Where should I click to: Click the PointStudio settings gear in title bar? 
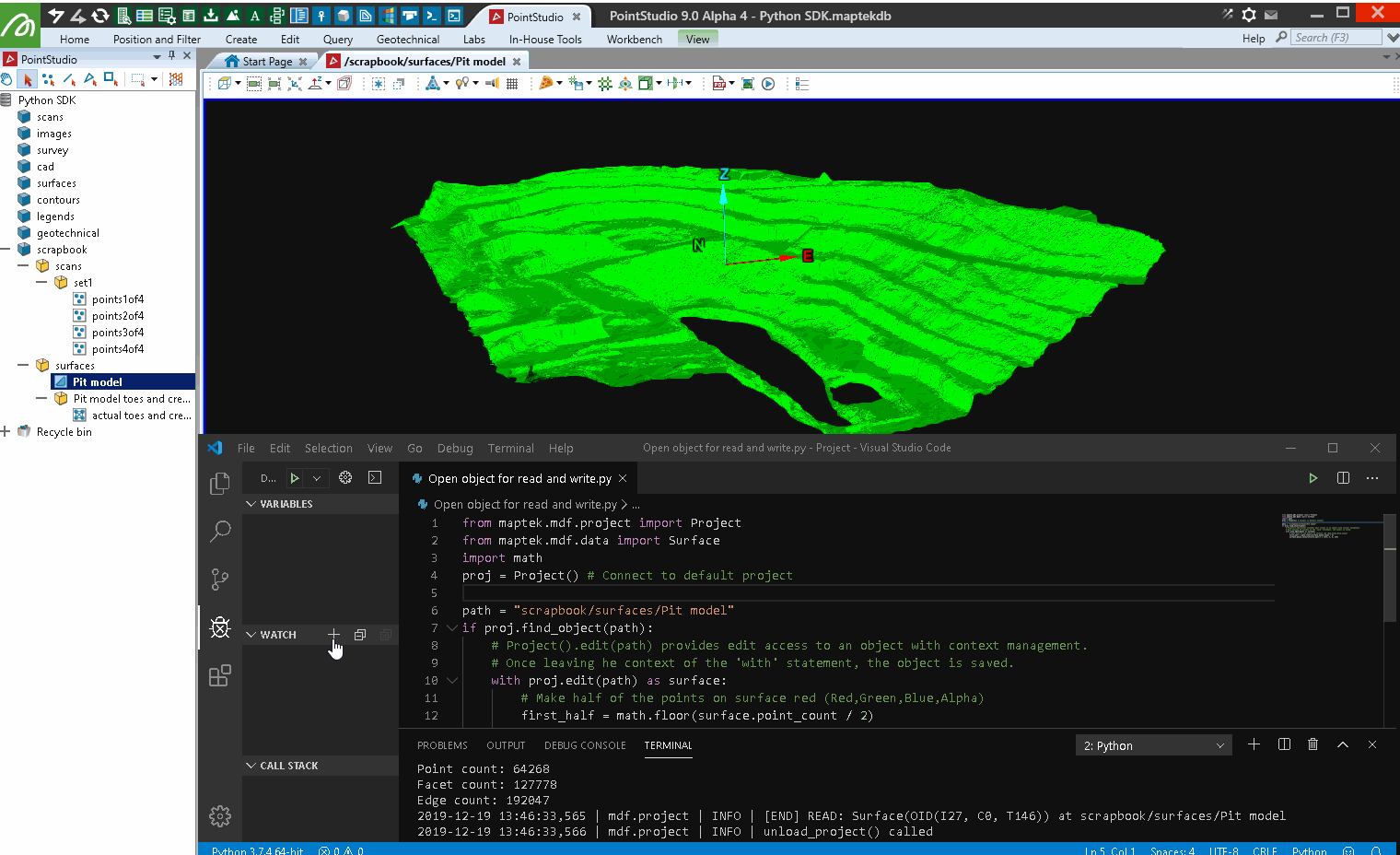1249,15
